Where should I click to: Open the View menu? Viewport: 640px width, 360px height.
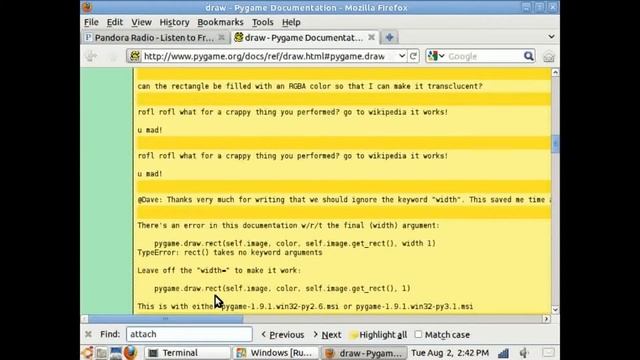(x=141, y=22)
